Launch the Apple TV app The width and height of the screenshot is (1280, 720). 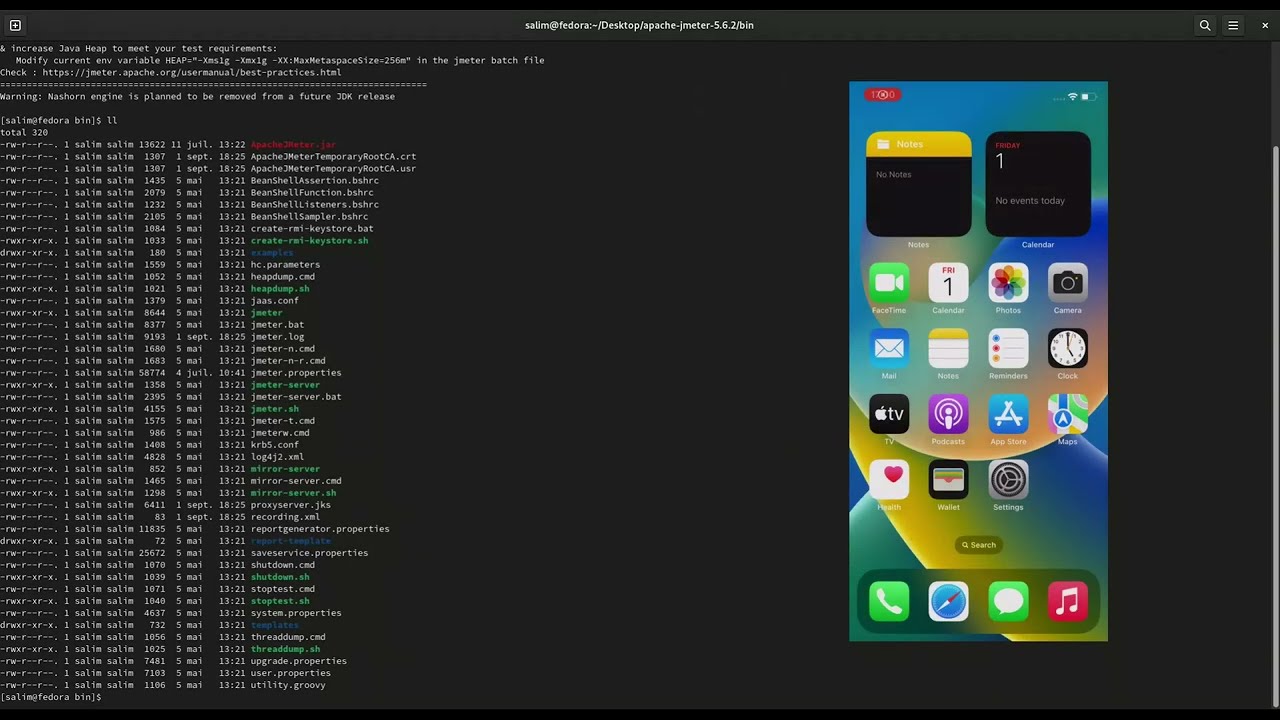pyautogui.click(x=889, y=414)
